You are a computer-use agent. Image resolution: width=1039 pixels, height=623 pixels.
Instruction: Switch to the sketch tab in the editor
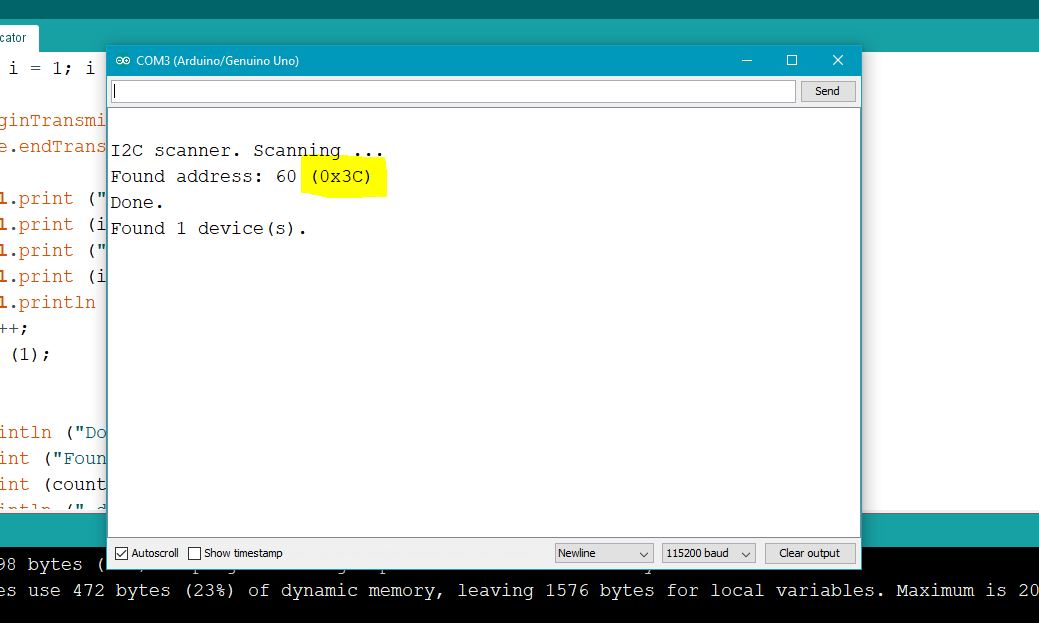point(14,38)
